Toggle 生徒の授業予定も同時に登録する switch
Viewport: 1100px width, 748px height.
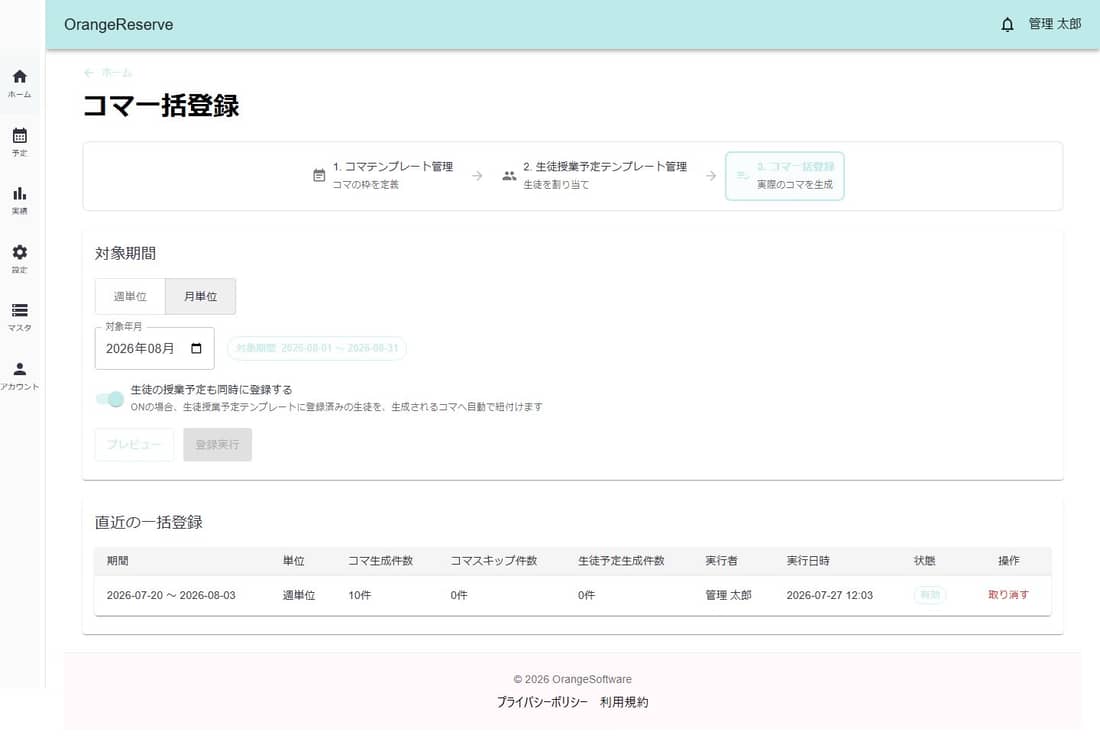click(x=110, y=399)
